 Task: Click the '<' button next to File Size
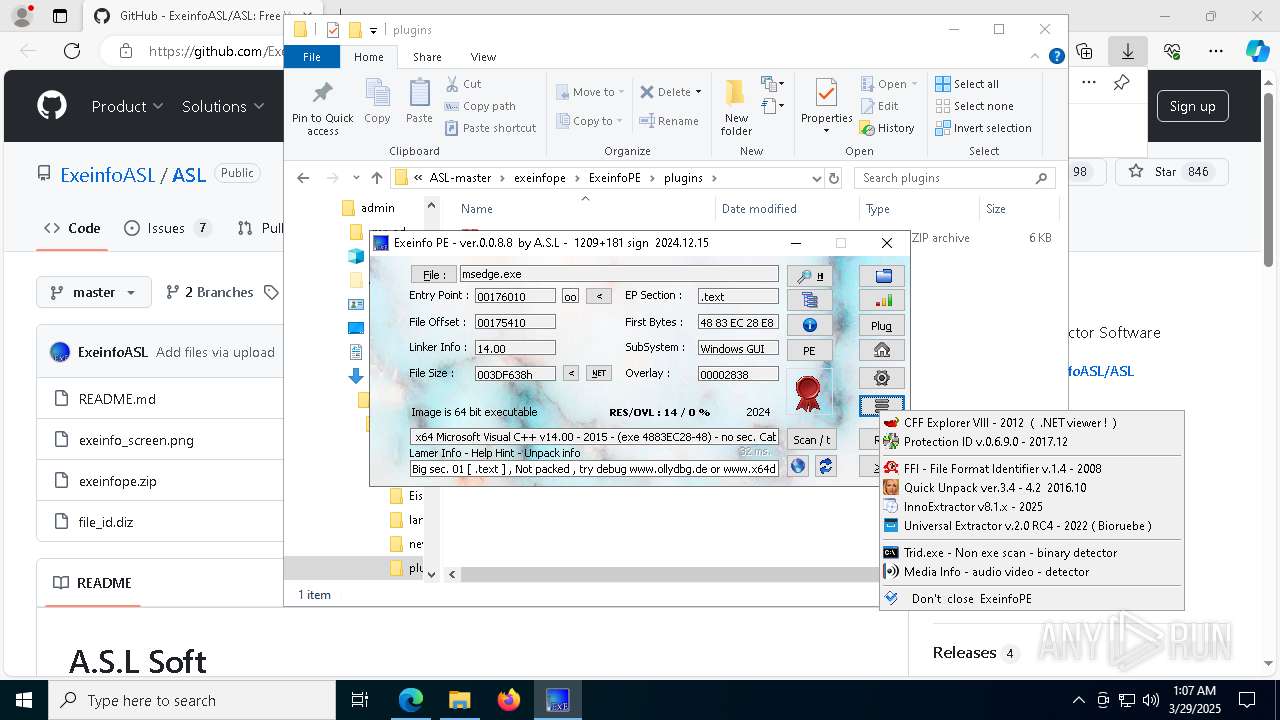point(570,373)
